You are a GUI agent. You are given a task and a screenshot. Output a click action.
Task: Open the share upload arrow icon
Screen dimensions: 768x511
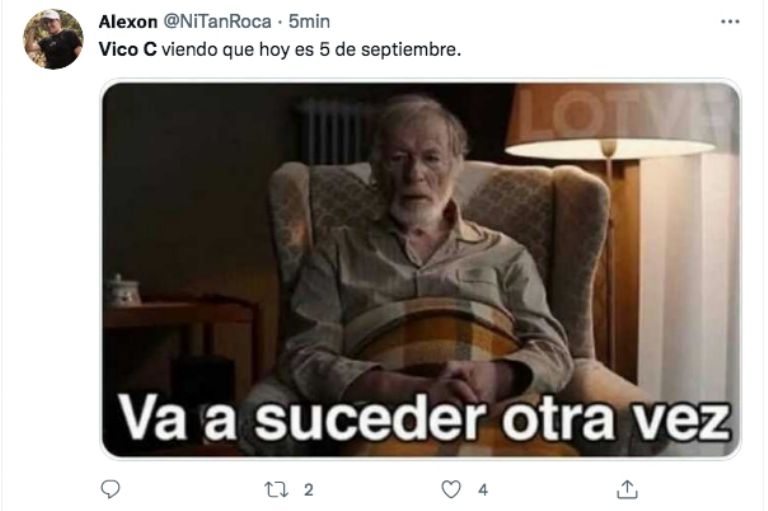627,489
